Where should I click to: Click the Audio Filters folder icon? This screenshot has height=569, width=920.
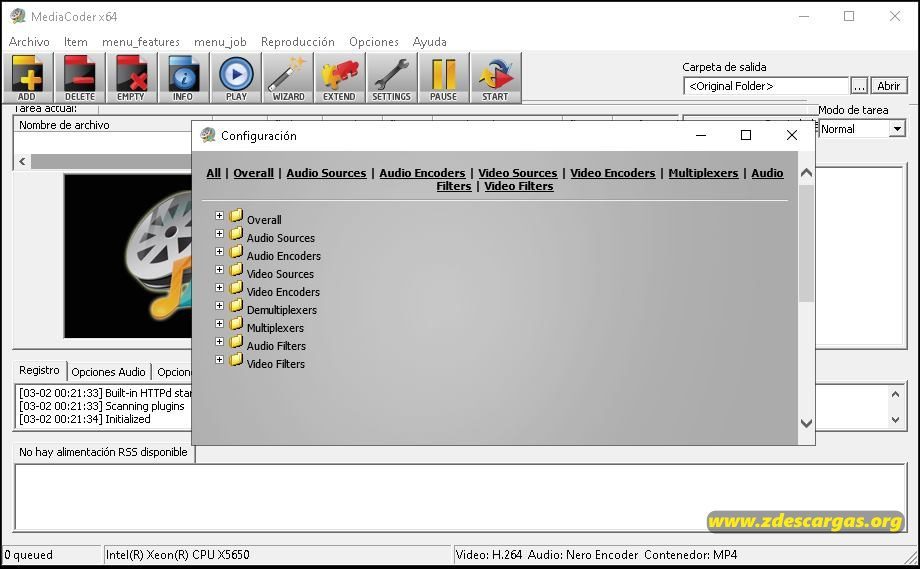click(236, 342)
